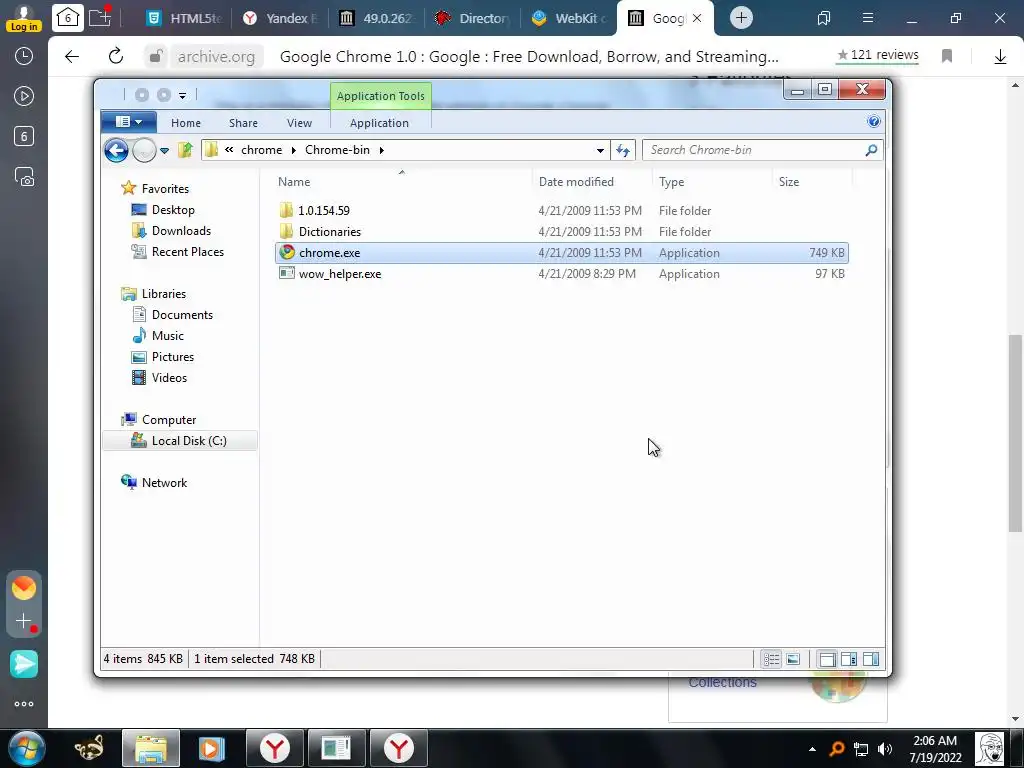Switch to the HTML5test tab
The width and height of the screenshot is (1024, 768).
point(184,18)
